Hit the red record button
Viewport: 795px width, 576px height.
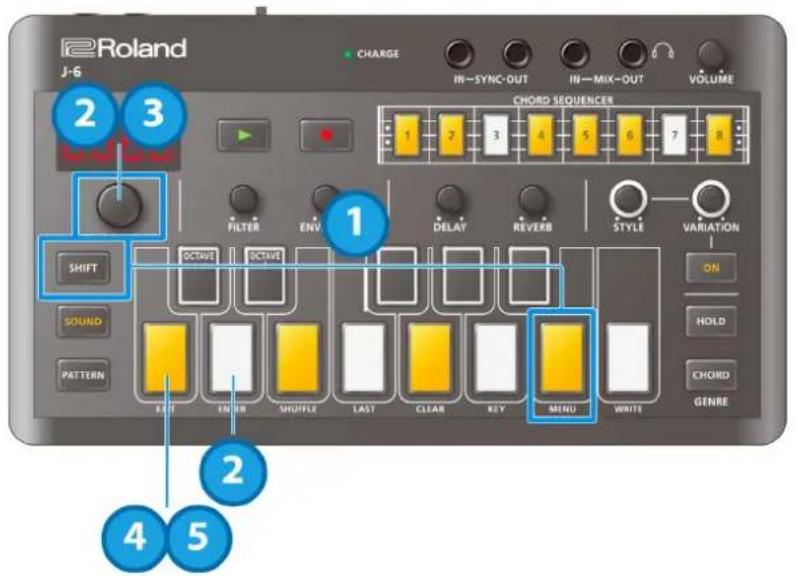click(x=326, y=135)
